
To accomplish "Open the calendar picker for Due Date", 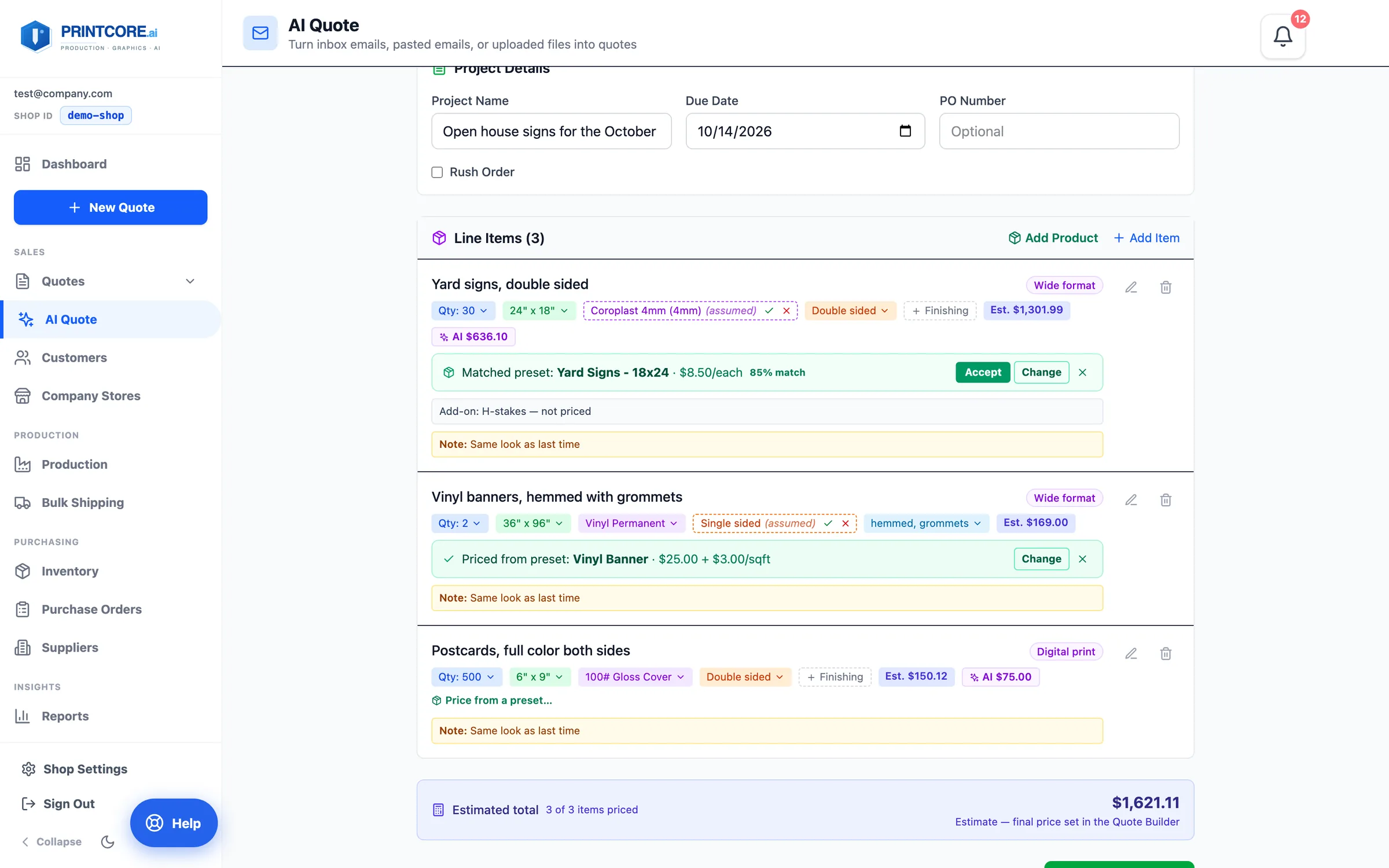I will 905,131.
